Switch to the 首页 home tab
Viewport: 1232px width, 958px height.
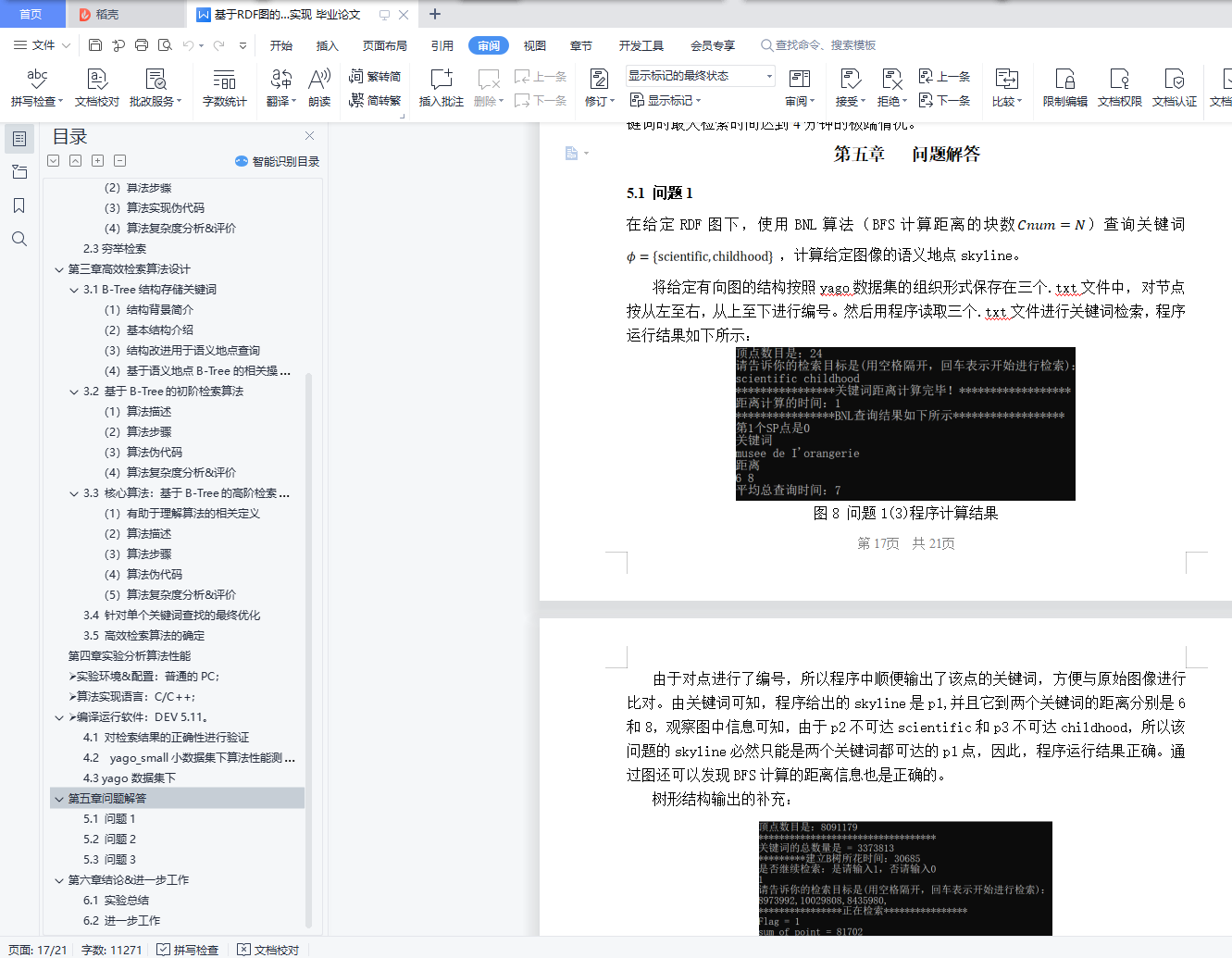pos(31,14)
